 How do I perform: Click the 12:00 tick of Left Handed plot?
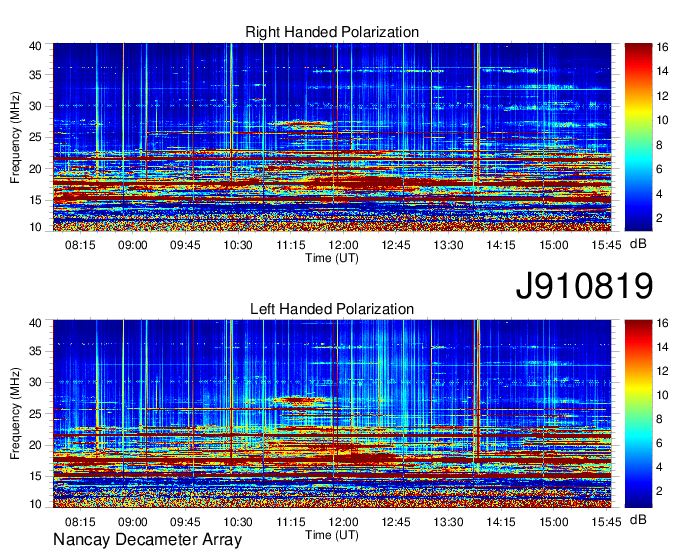point(343,522)
